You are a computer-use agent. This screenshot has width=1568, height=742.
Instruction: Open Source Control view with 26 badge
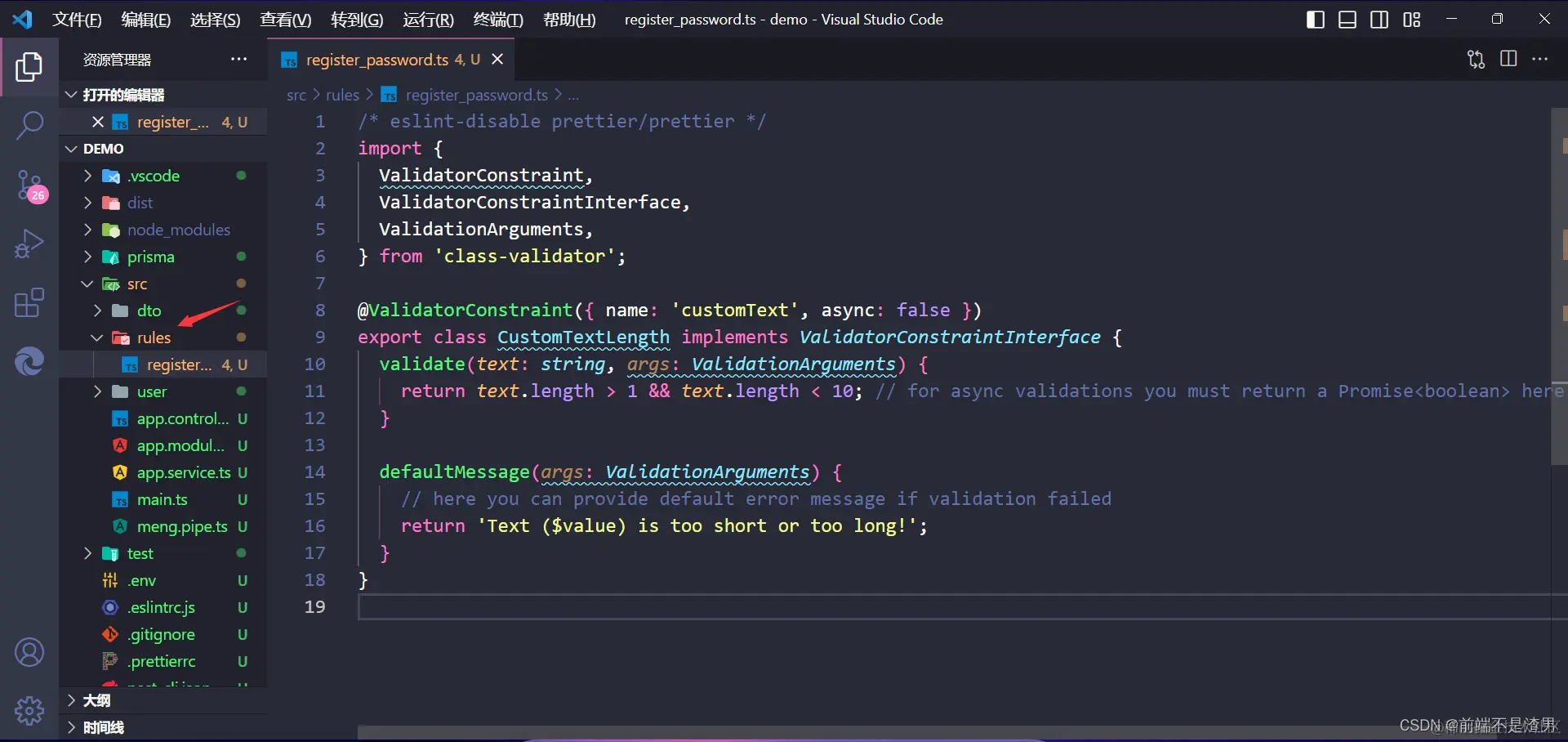pyautogui.click(x=31, y=185)
